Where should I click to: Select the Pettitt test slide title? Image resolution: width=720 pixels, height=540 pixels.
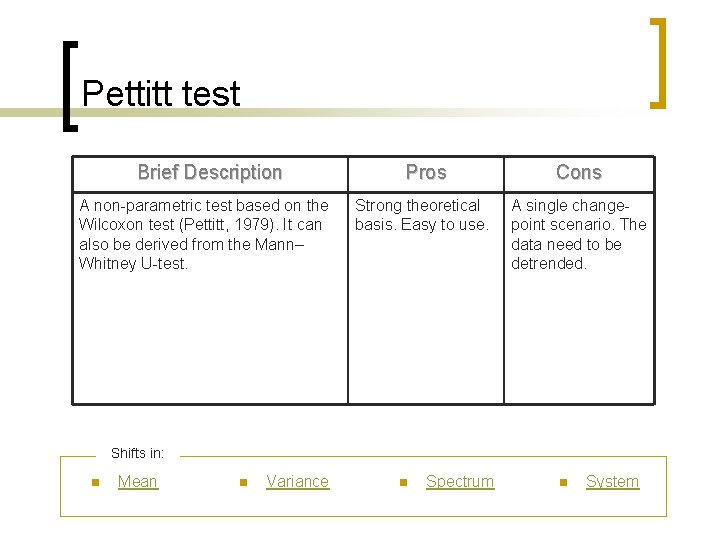(x=161, y=94)
